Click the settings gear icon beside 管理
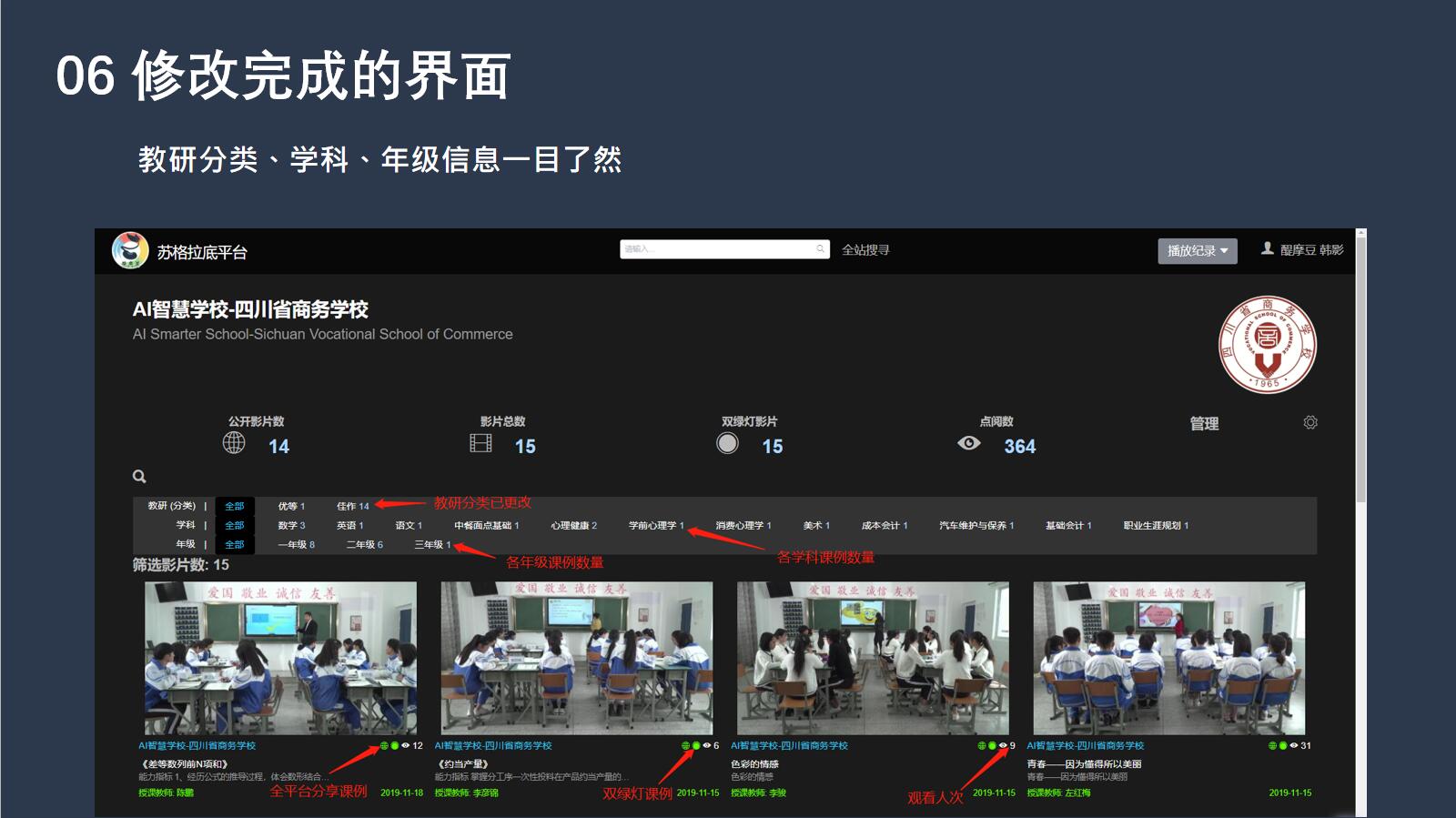This screenshot has width=1456, height=818. pyautogui.click(x=1309, y=422)
